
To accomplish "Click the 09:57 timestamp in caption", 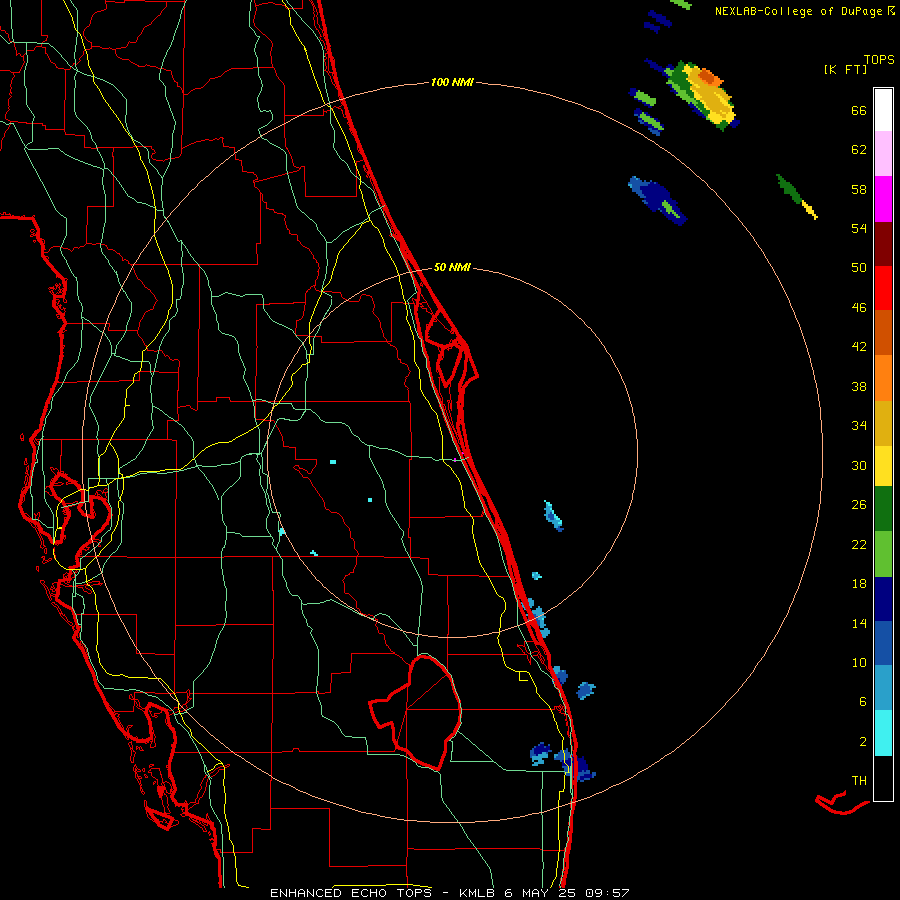I will coord(607,893).
